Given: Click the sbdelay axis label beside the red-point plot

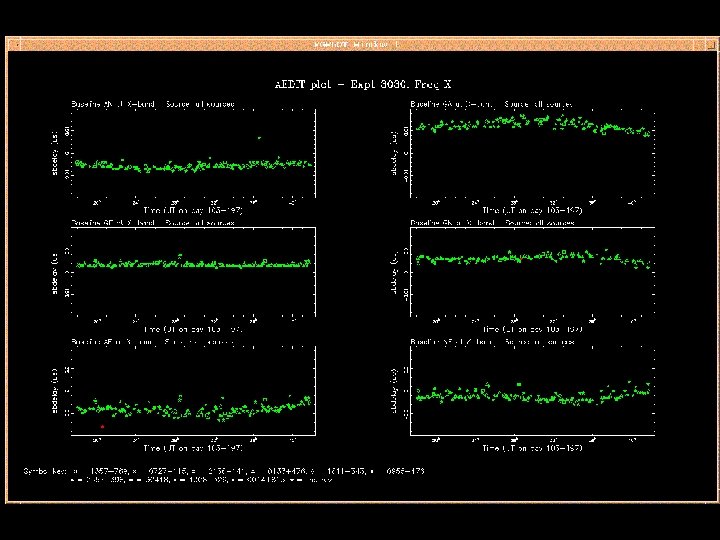Looking at the screenshot, I should pos(55,391).
